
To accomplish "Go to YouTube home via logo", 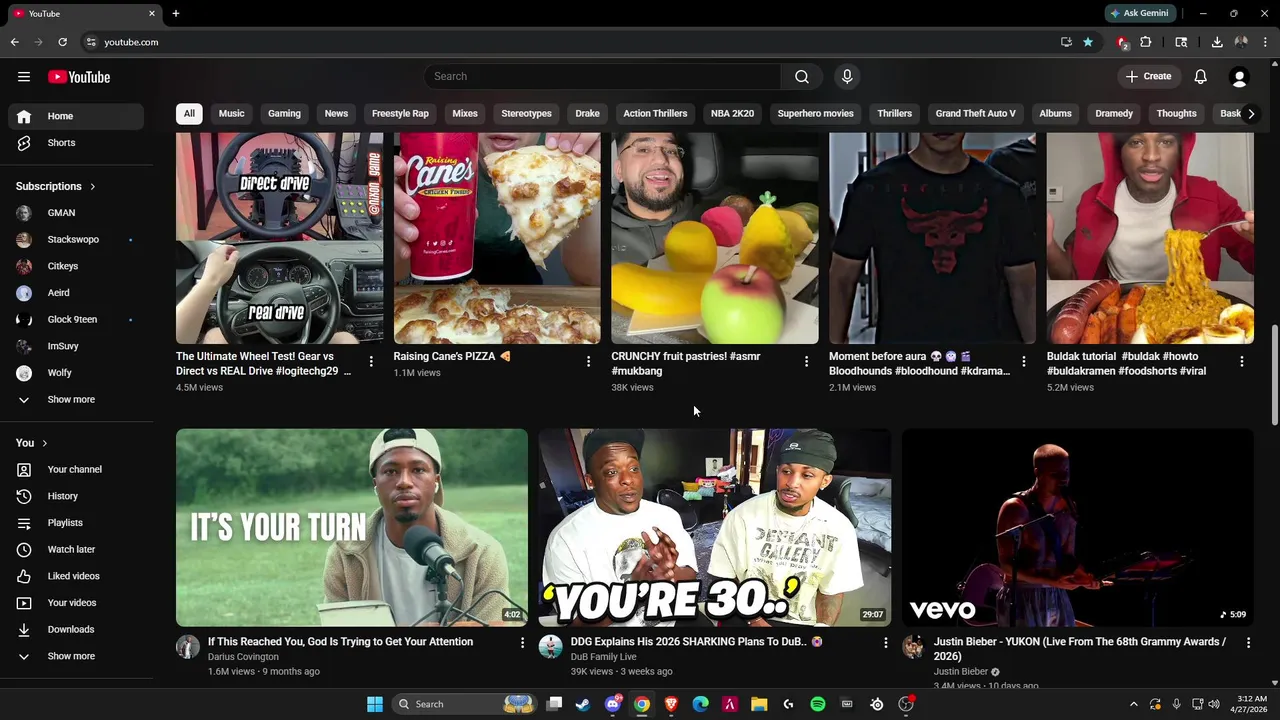I will click(x=79, y=77).
